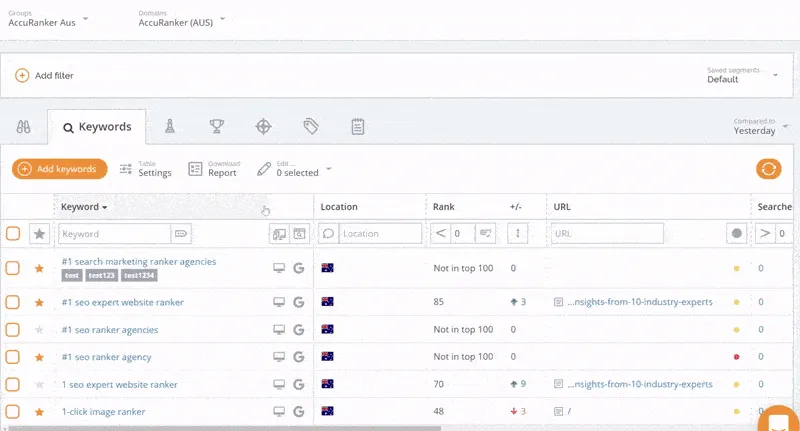Focus the URL filter input

(x=607, y=234)
